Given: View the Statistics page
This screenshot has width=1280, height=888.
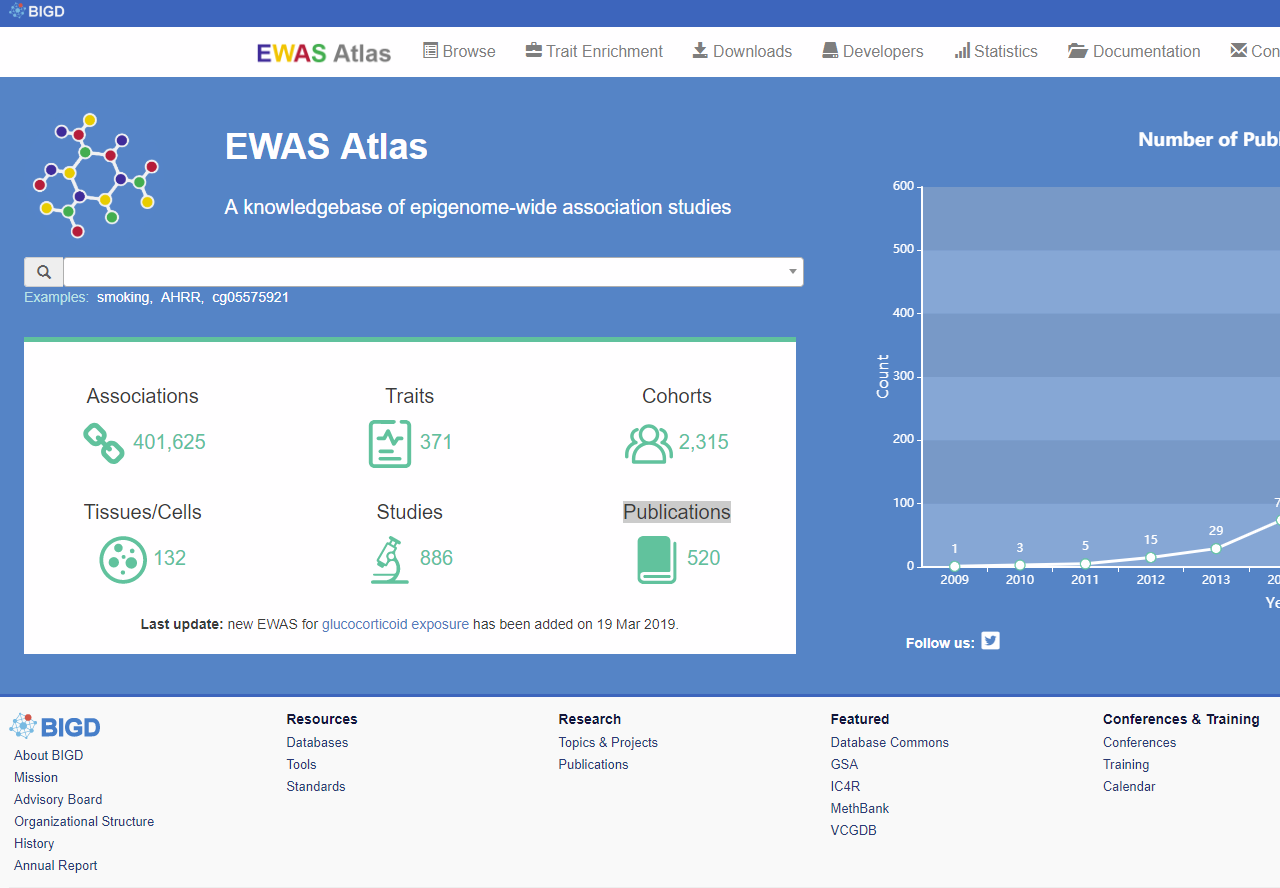Looking at the screenshot, I should pyautogui.click(x=996, y=51).
